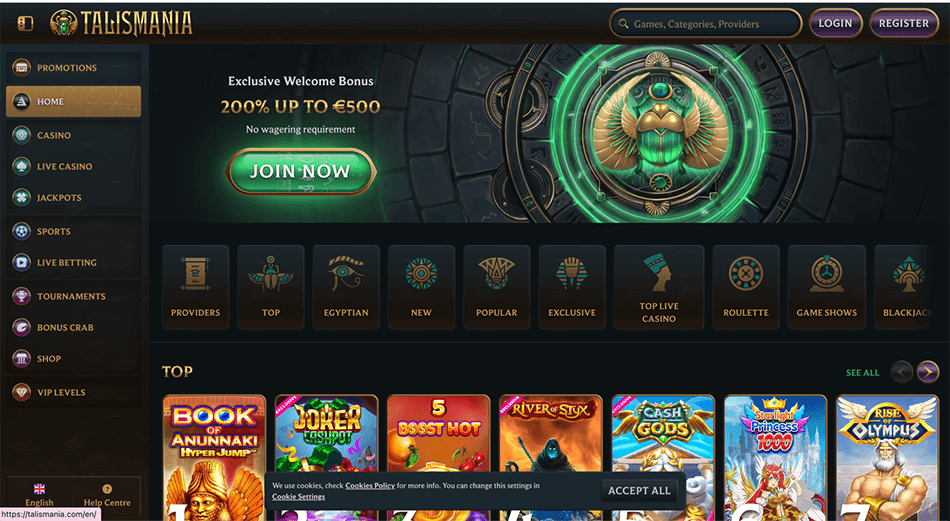The width and height of the screenshot is (950, 521).
Task: Select the Egyptian eye of Horus category
Action: pos(346,287)
